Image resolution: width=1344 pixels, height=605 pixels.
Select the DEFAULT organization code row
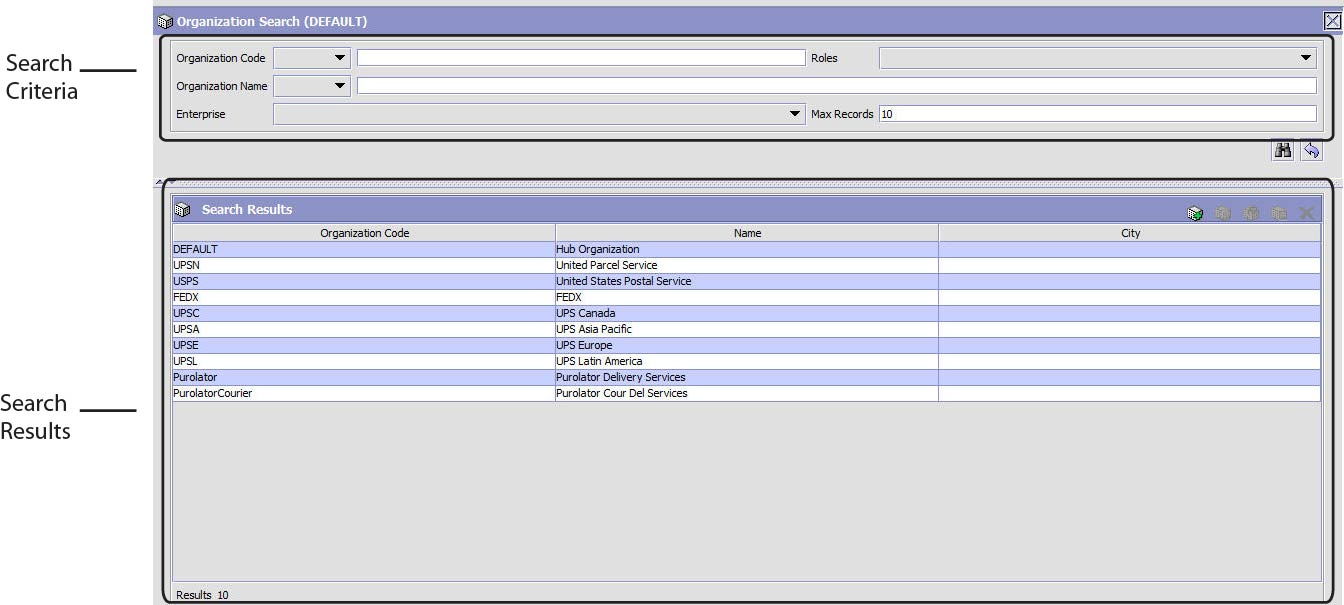pos(364,249)
